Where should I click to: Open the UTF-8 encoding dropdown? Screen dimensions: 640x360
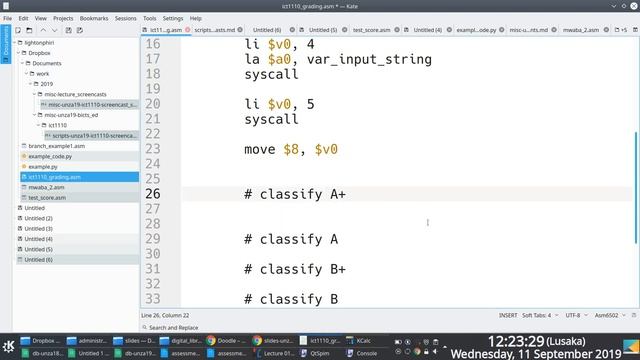click(x=576, y=315)
